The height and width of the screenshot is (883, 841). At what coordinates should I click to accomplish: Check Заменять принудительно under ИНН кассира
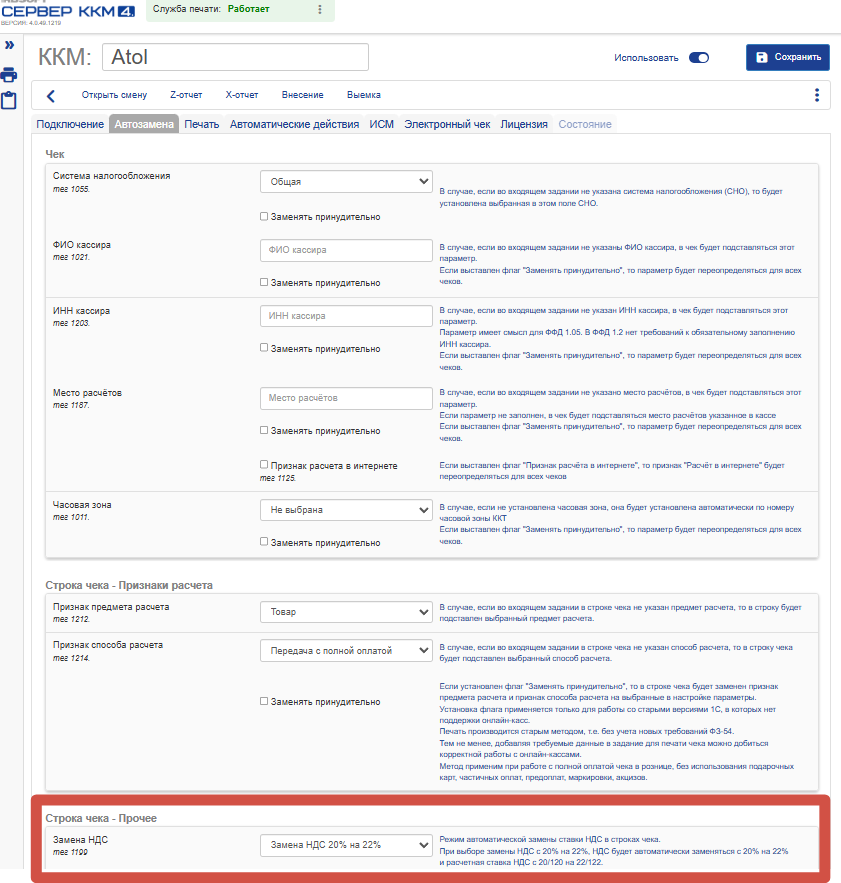tap(264, 348)
